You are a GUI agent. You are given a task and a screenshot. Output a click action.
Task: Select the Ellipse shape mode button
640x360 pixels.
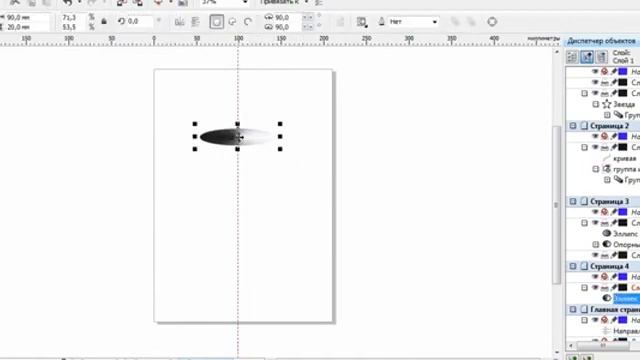[x=216, y=22]
